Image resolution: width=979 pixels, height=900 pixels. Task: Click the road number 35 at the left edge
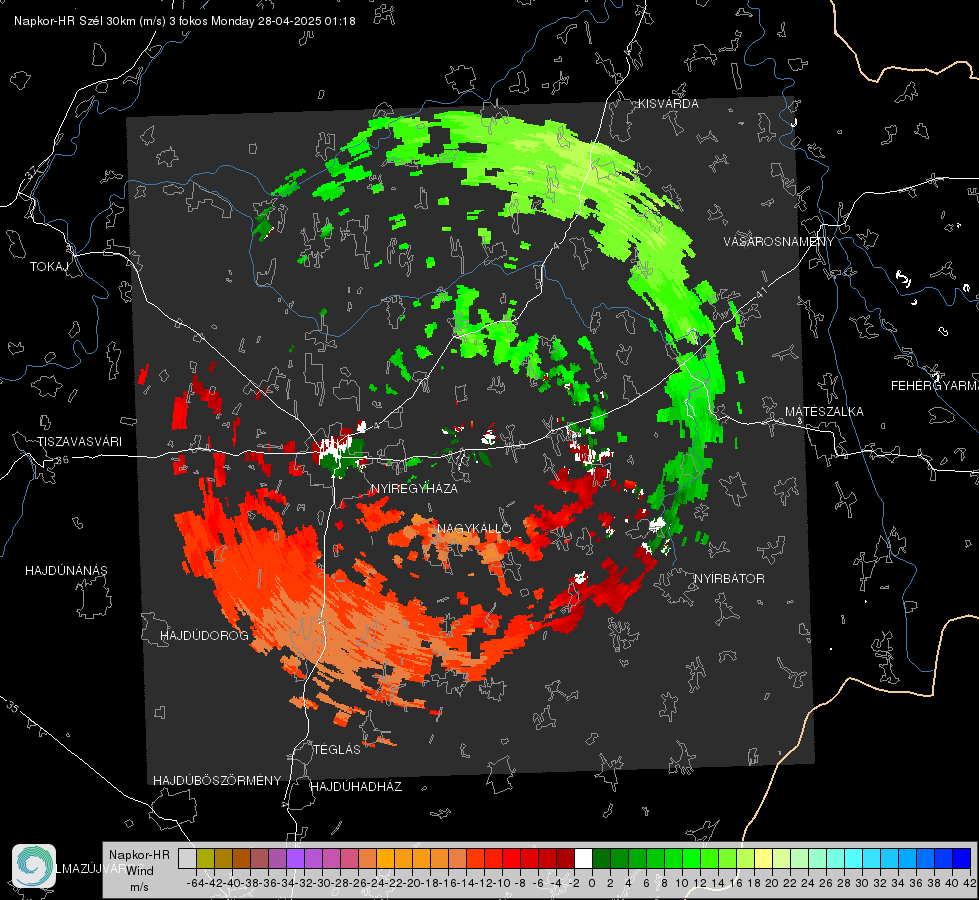(x=12, y=706)
